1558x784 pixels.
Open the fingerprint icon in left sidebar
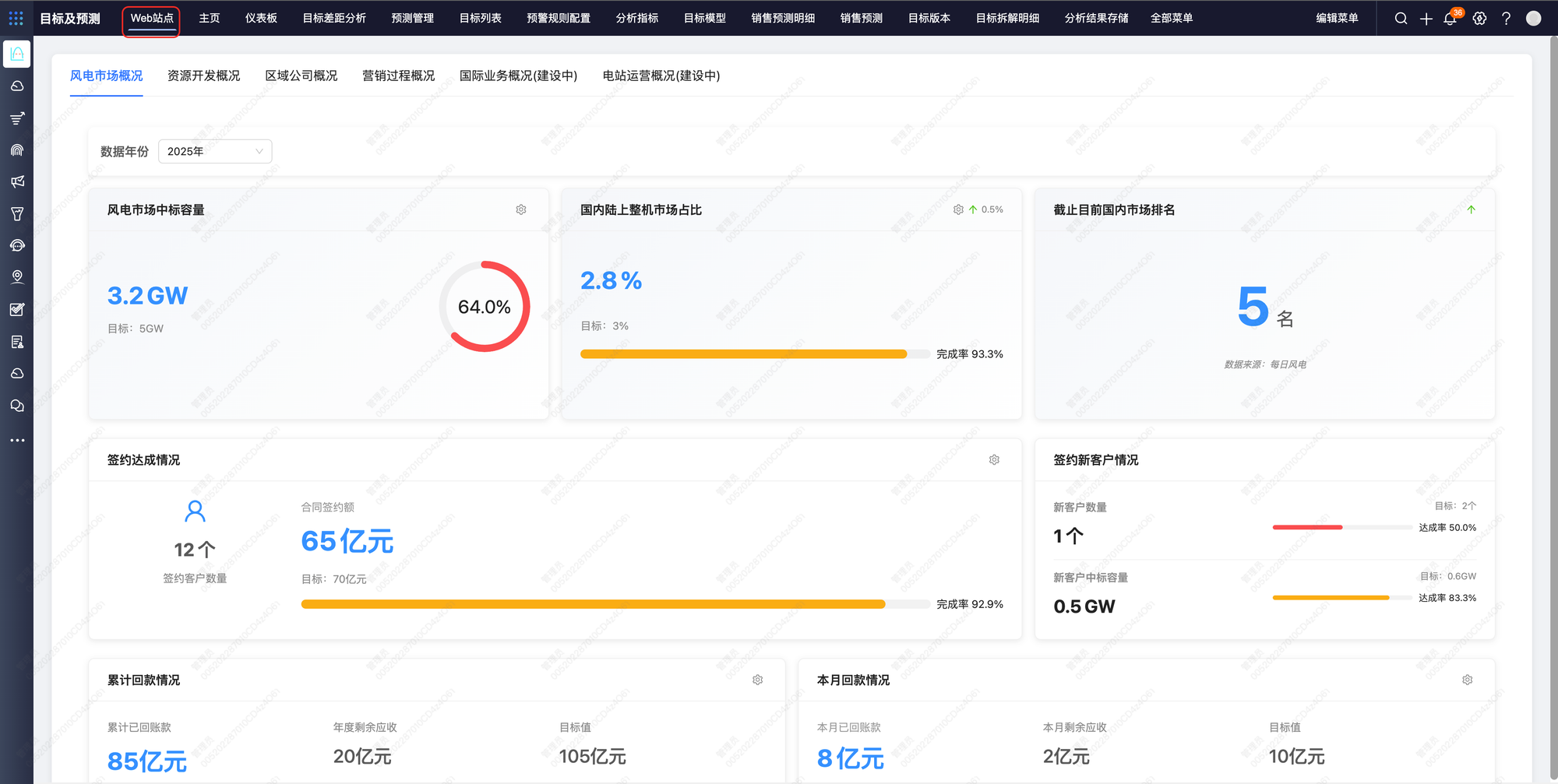(x=17, y=149)
